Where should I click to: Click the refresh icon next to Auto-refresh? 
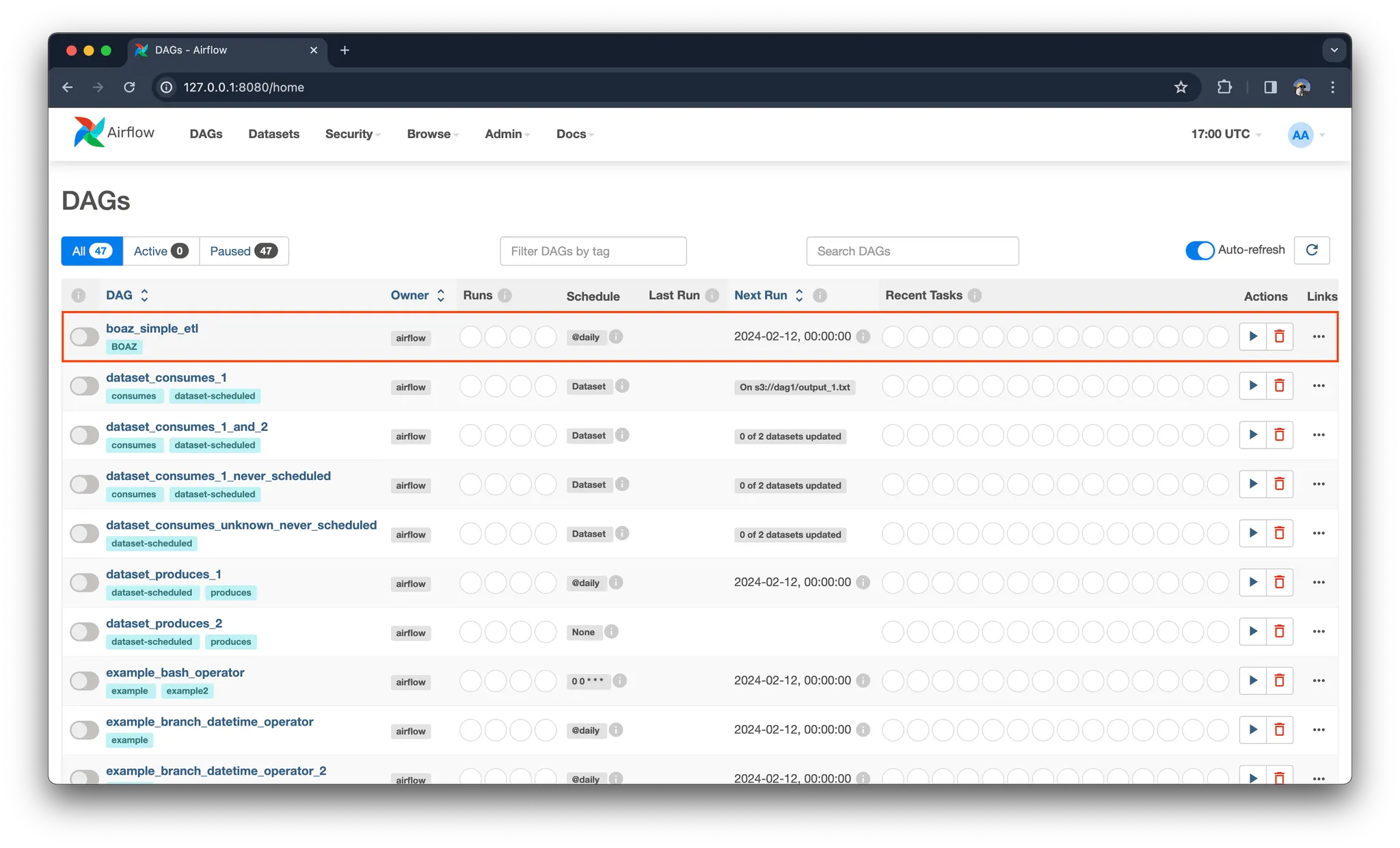coord(1311,250)
